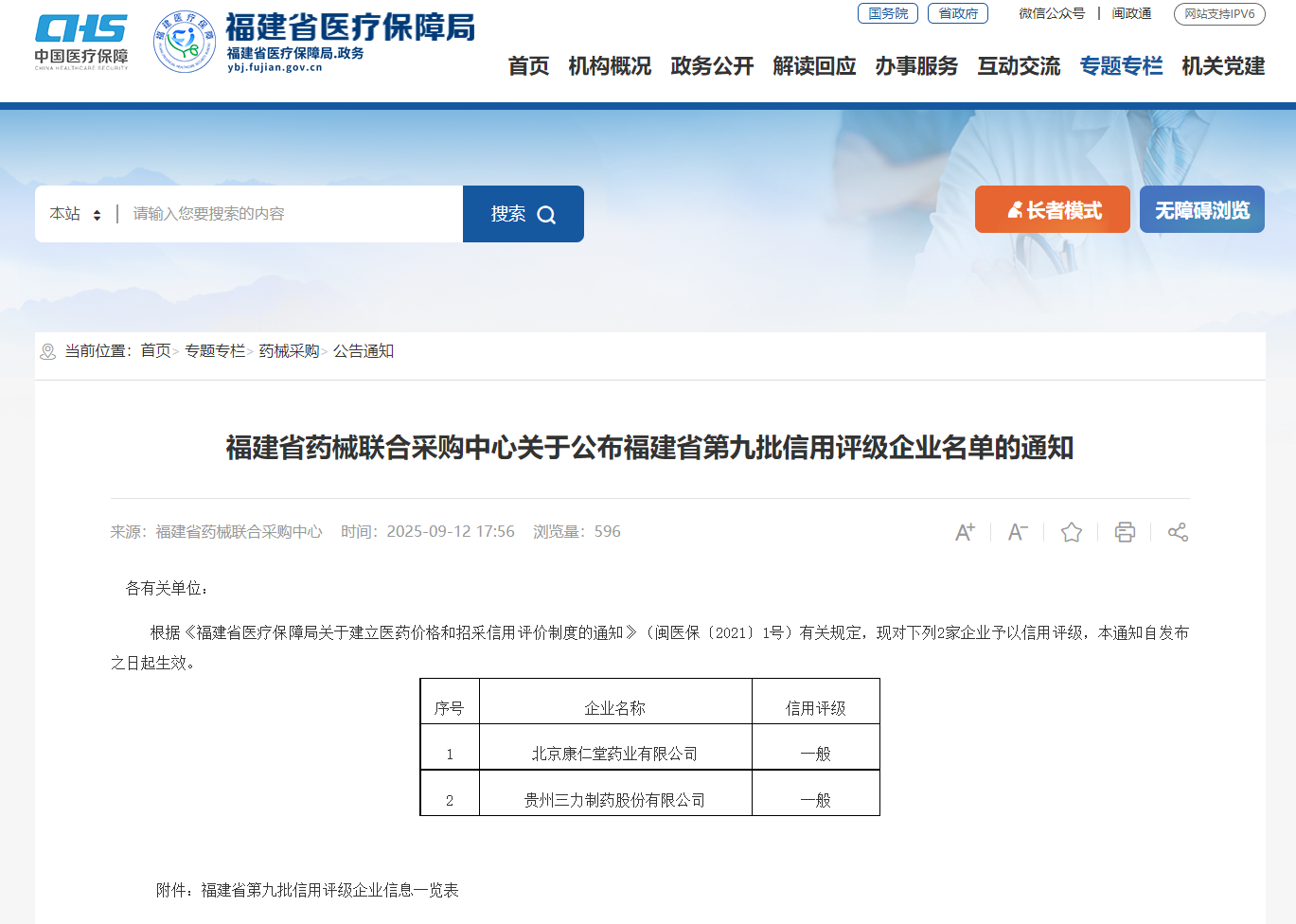
Task: Click the location pin breadcrumb icon
Action: coord(48,352)
